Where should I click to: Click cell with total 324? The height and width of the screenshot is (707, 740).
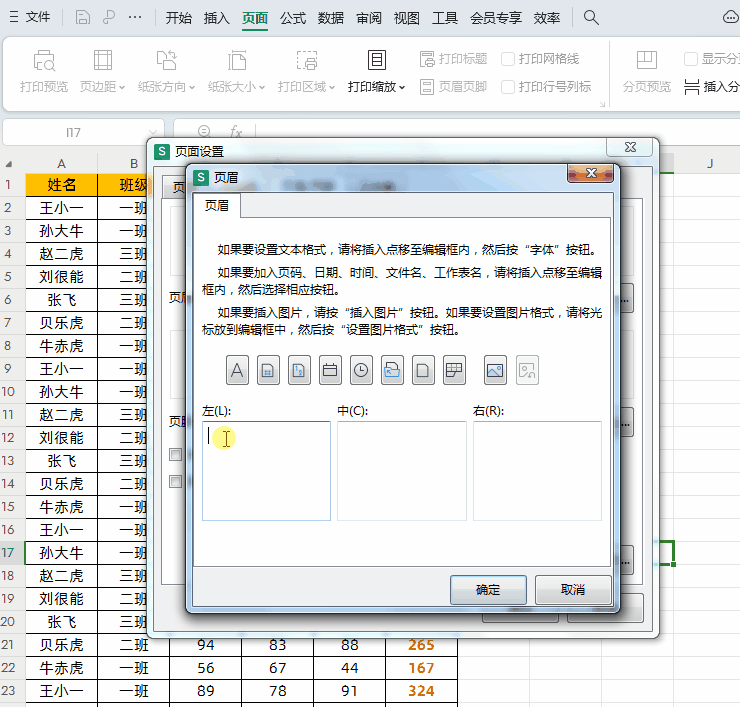(x=421, y=691)
